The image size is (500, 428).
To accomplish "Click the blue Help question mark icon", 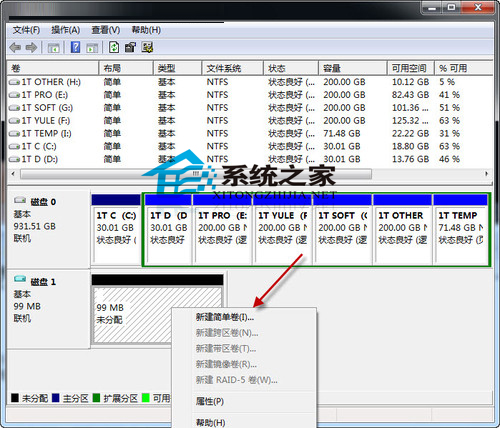I will click(x=76, y=47).
